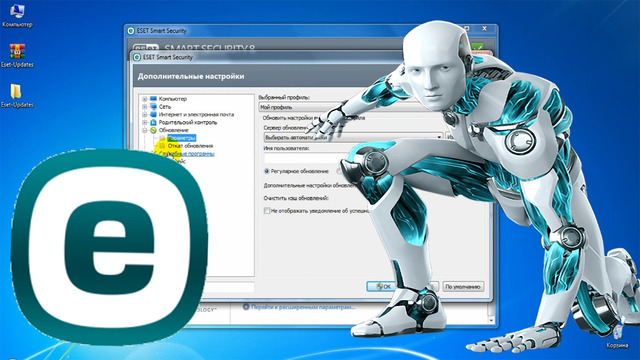Select Откат обновления in the tree
This screenshot has width=640, height=360.
tap(190, 146)
